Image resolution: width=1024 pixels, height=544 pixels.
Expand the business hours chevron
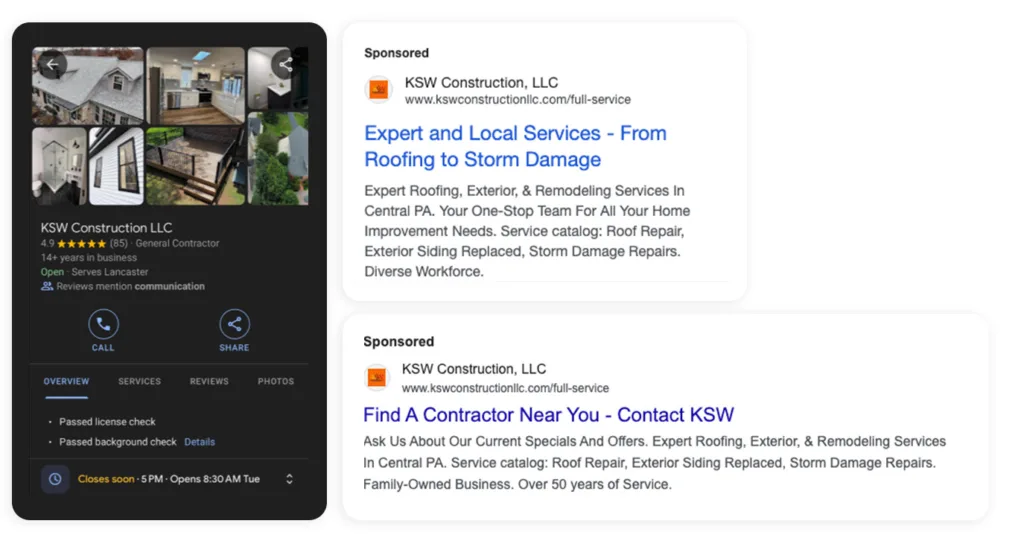289,479
